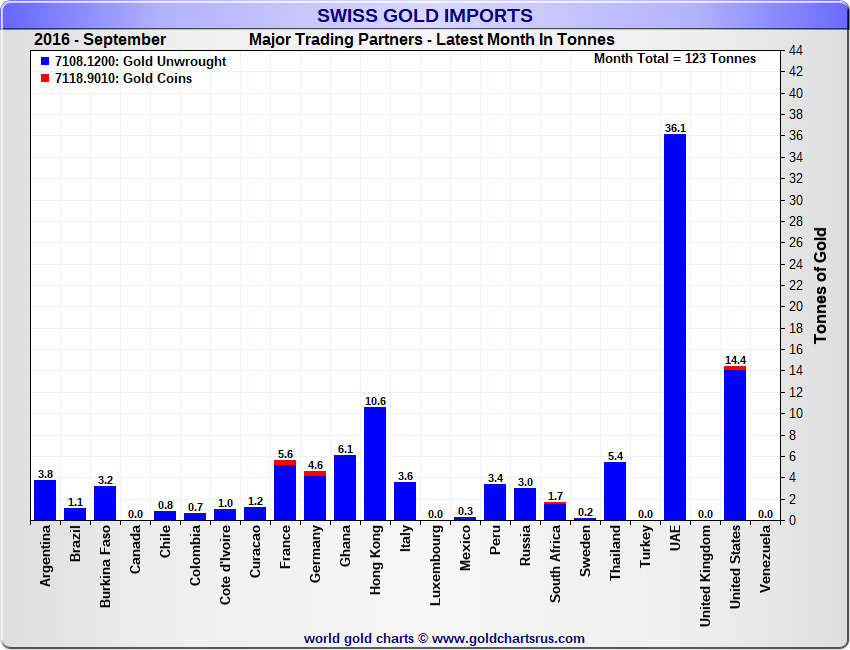Screen dimensions: 850x650
Task: Click the Hong Kong bar
Action: [x=375, y=463]
